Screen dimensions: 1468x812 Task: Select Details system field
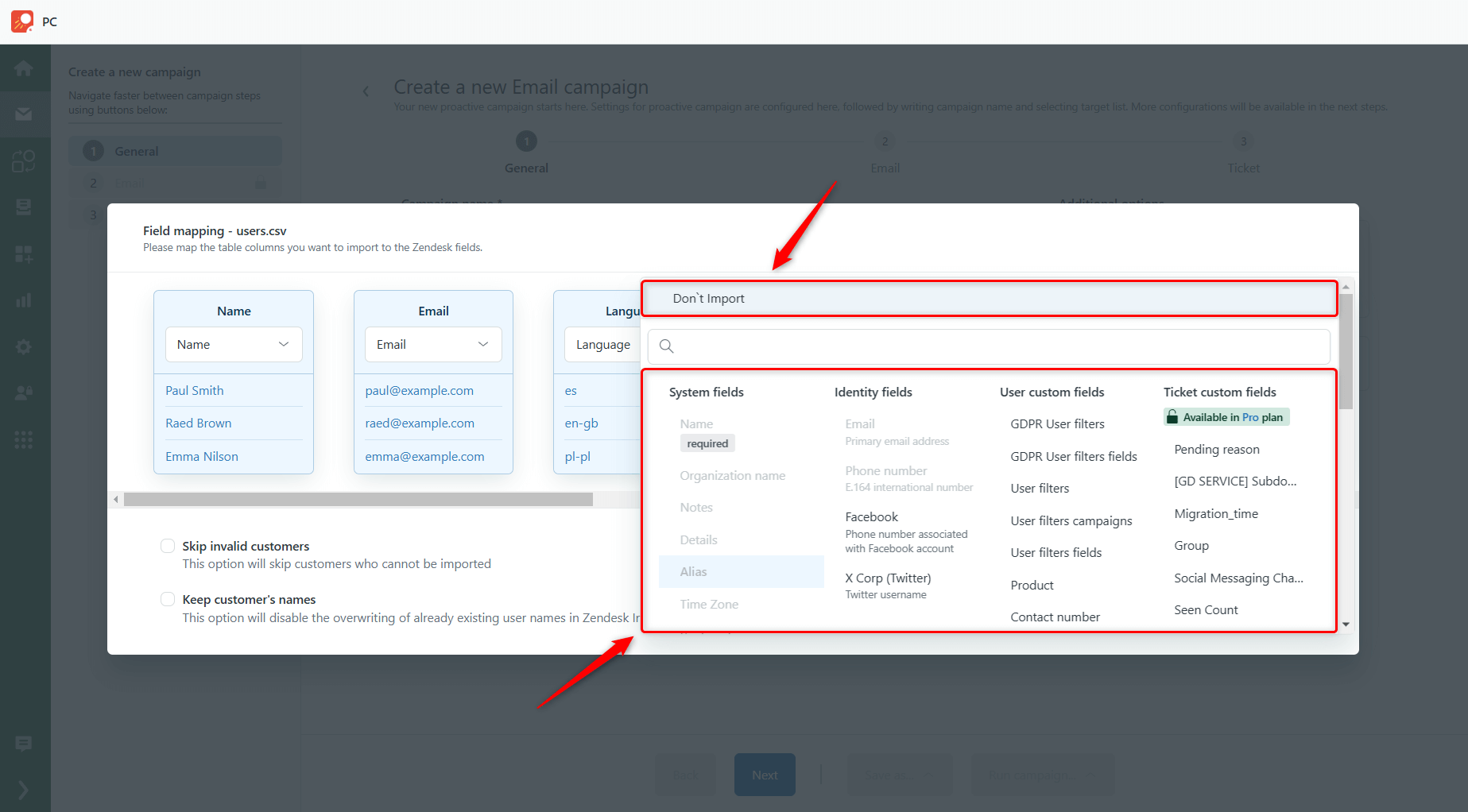pyautogui.click(x=699, y=540)
